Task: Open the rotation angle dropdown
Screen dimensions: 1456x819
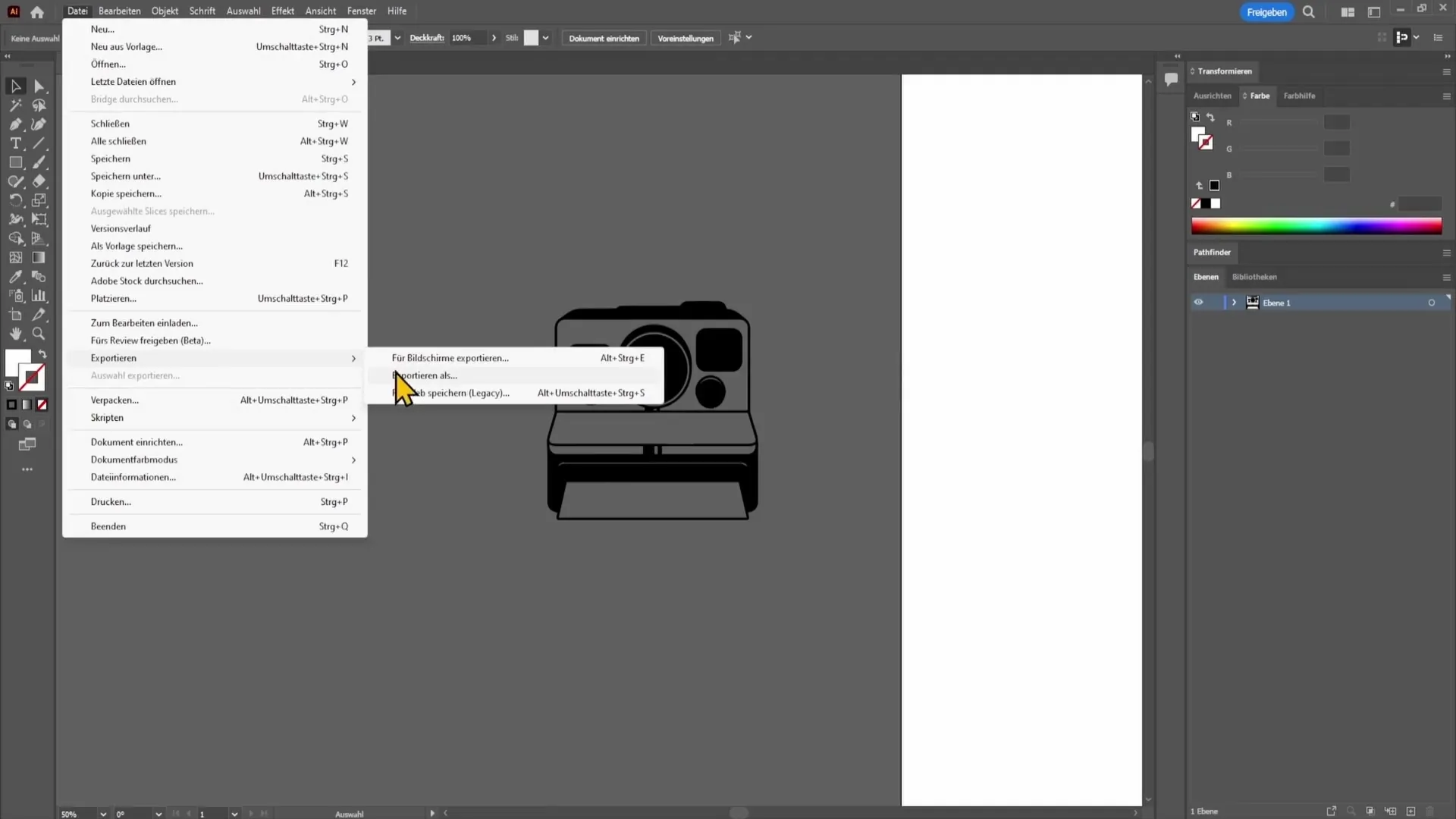Action: (158, 814)
